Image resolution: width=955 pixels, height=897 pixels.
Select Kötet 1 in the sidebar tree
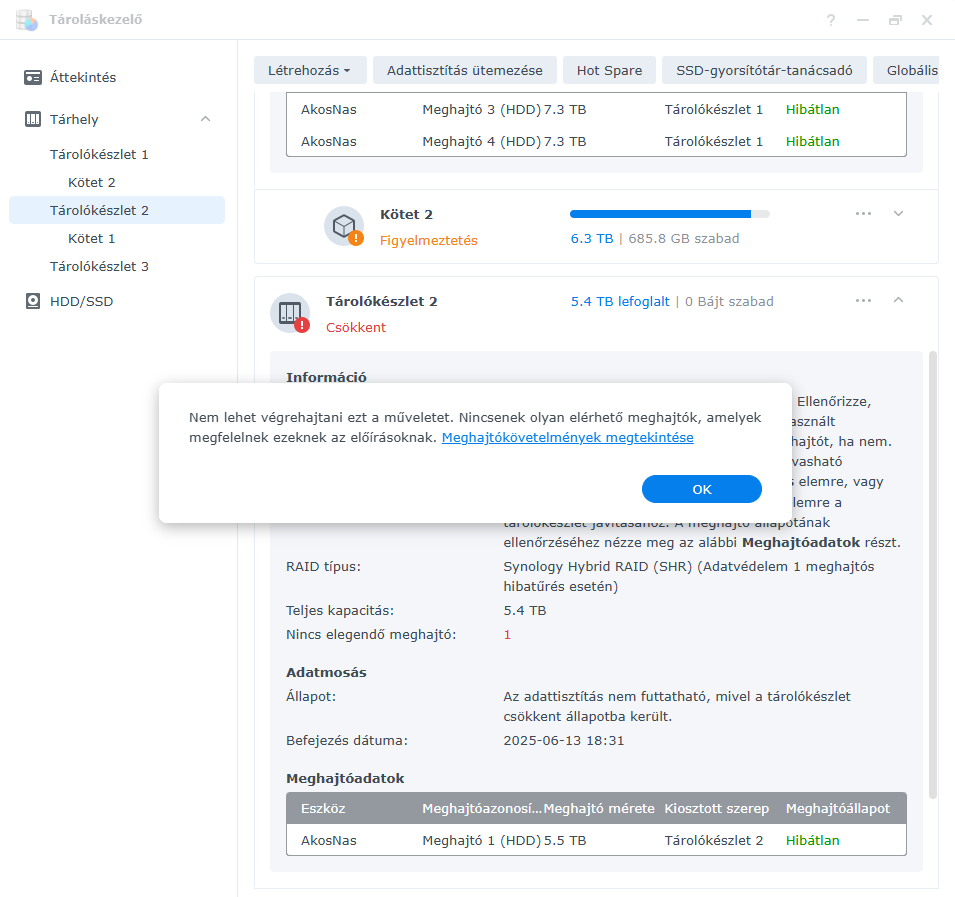coord(91,238)
